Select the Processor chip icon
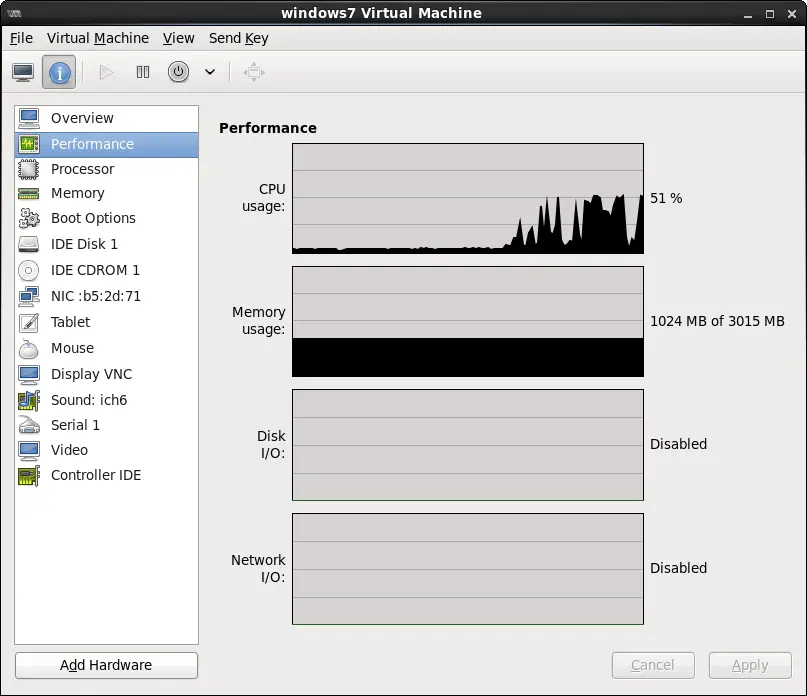Screen dimensions: 807x696 (29, 169)
